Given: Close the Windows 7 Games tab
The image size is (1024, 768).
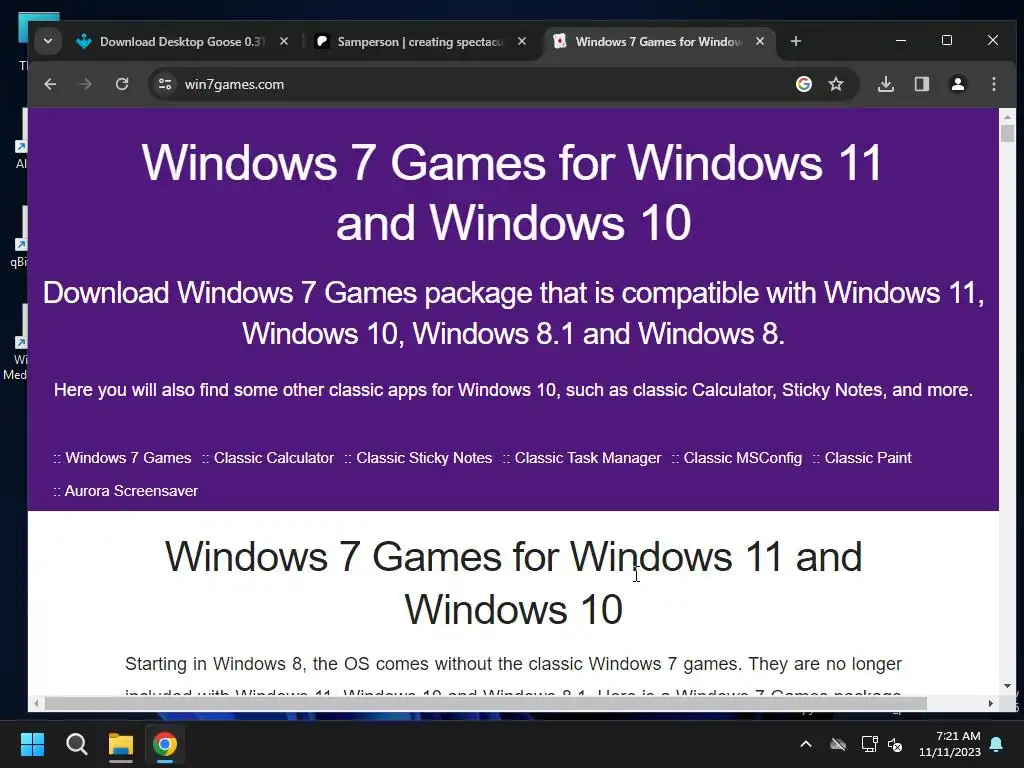Looking at the screenshot, I should pyautogui.click(x=760, y=41).
